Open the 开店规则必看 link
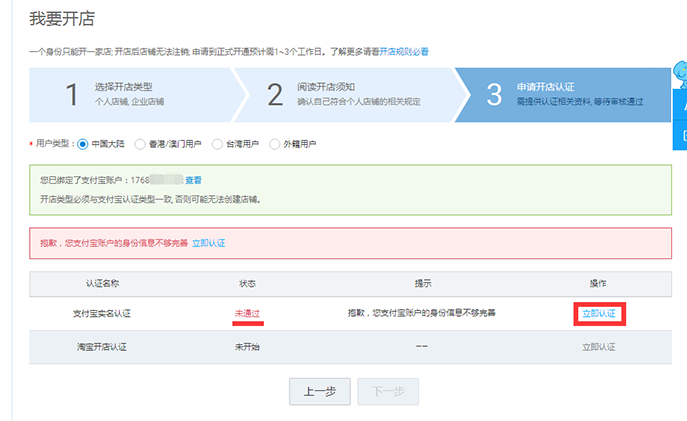687x421 pixels. (x=404, y=52)
